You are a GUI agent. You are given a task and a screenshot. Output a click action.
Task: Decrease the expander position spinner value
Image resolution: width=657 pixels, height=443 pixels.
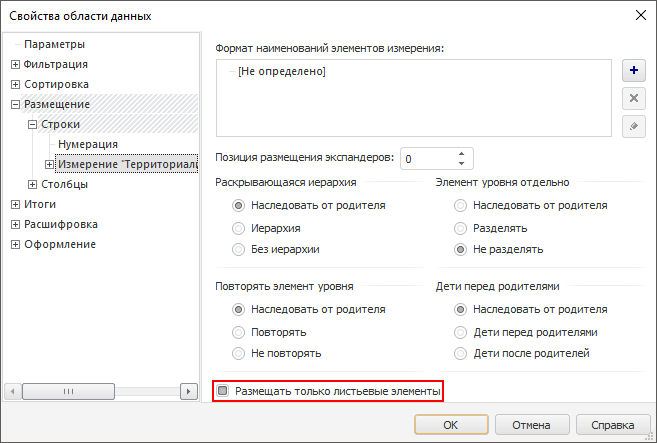(461, 163)
